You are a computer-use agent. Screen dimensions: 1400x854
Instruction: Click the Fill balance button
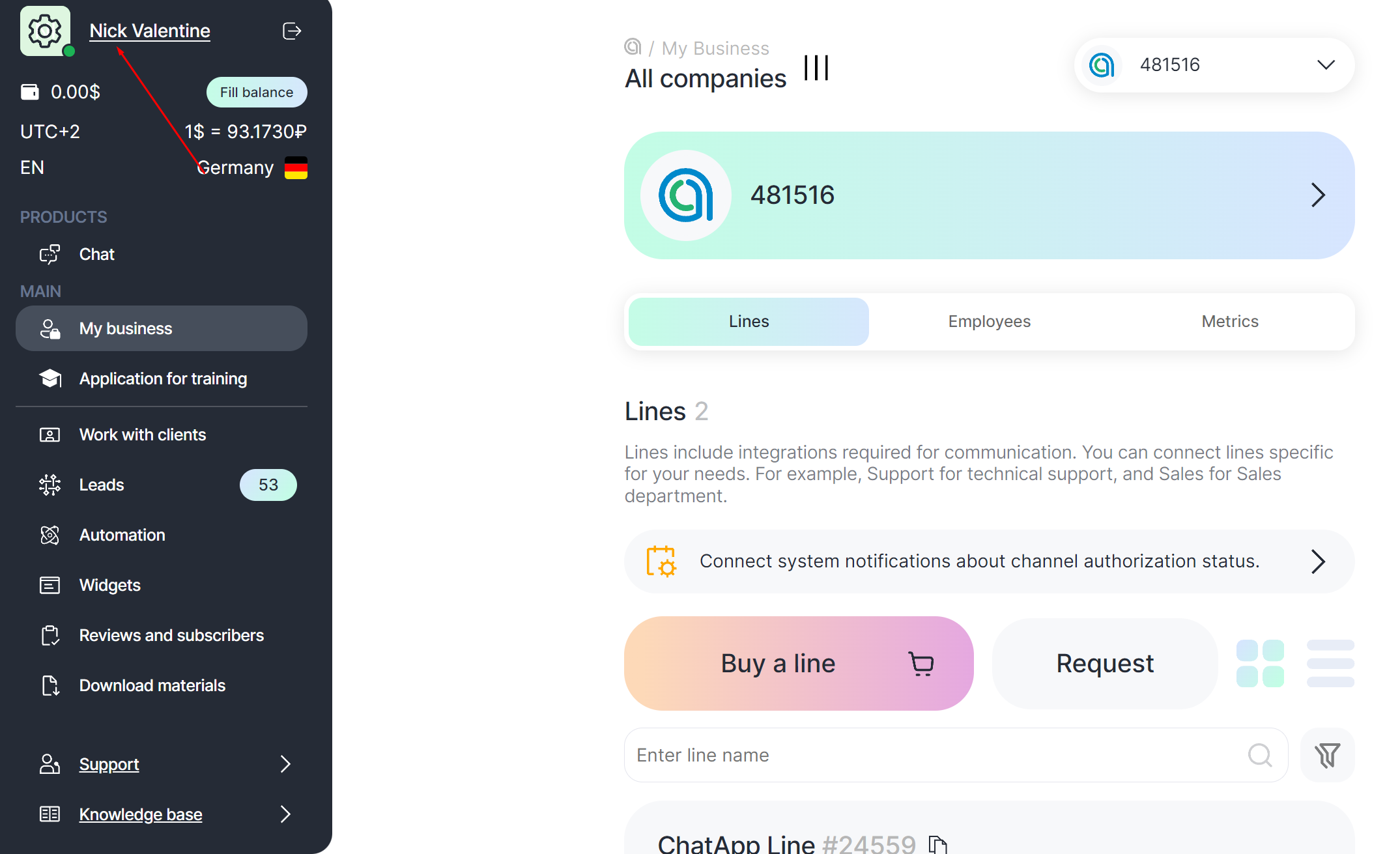coord(257,93)
